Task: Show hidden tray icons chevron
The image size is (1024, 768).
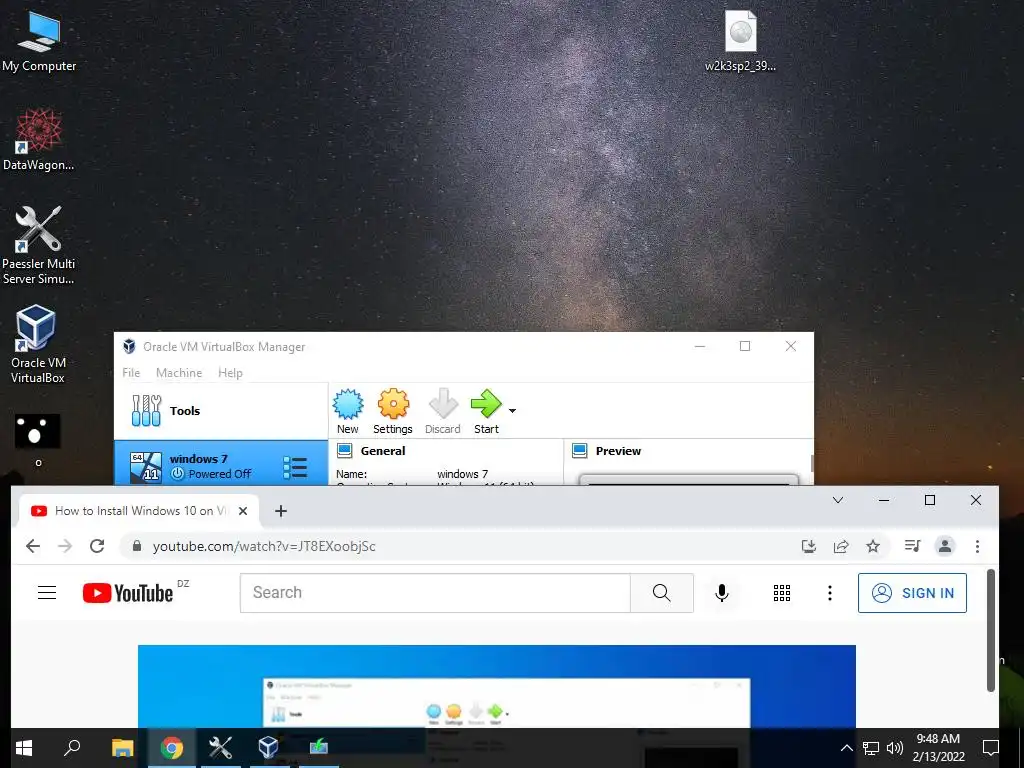Action: [846, 748]
